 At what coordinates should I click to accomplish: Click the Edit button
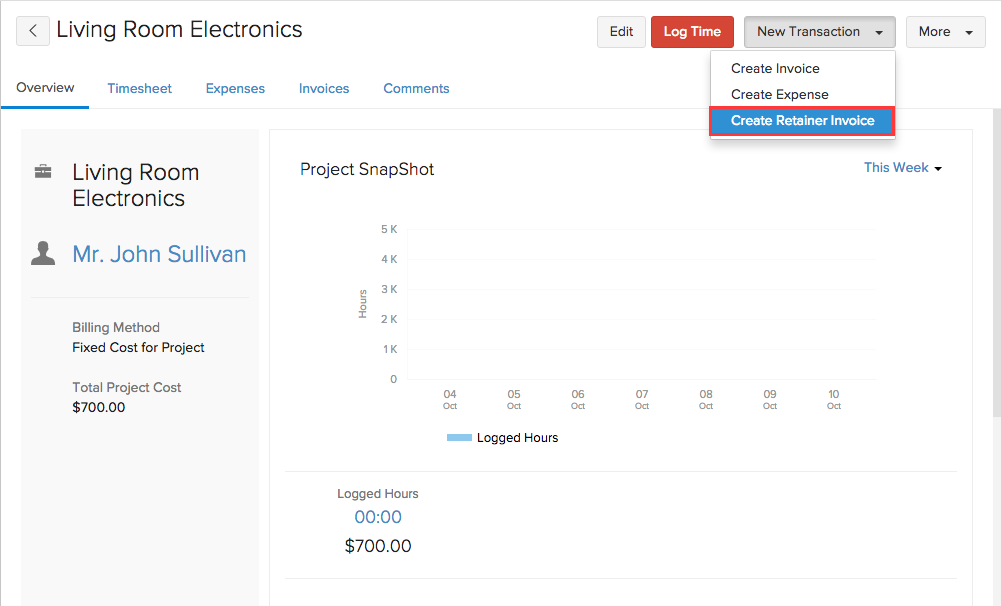tap(621, 32)
